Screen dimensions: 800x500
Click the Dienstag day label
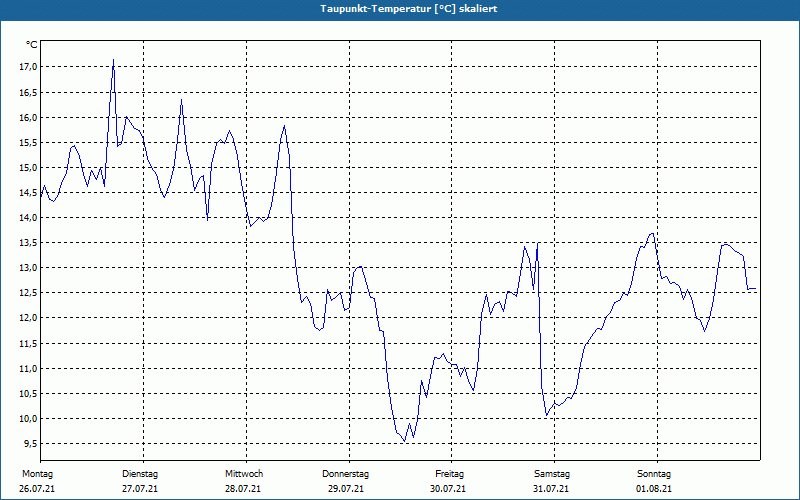(x=140, y=474)
